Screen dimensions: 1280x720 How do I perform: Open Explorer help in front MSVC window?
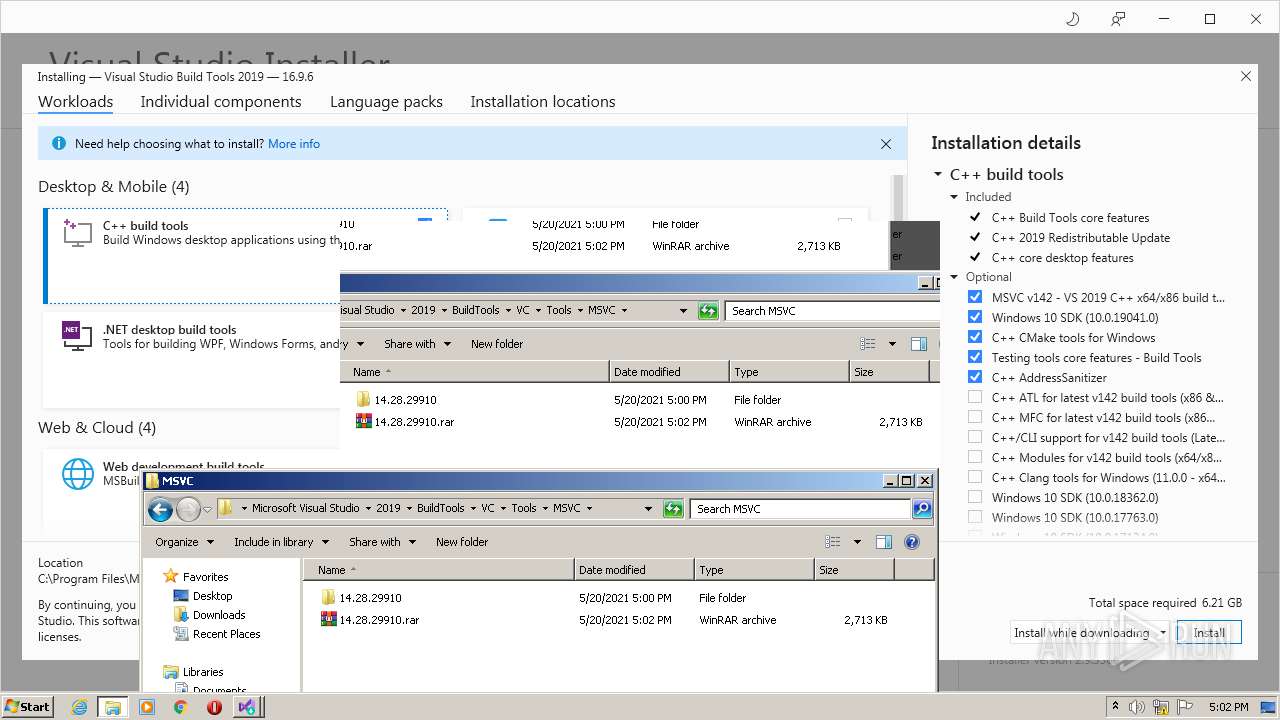pos(911,542)
